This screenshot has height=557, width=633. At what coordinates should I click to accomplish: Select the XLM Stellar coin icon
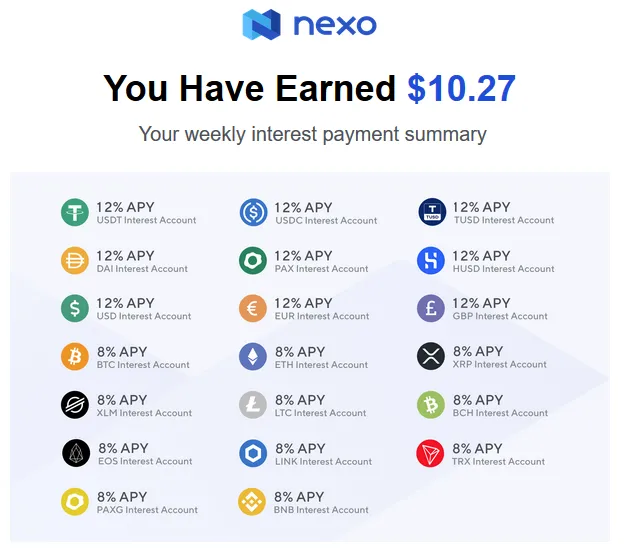pyautogui.click(x=75, y=404)
